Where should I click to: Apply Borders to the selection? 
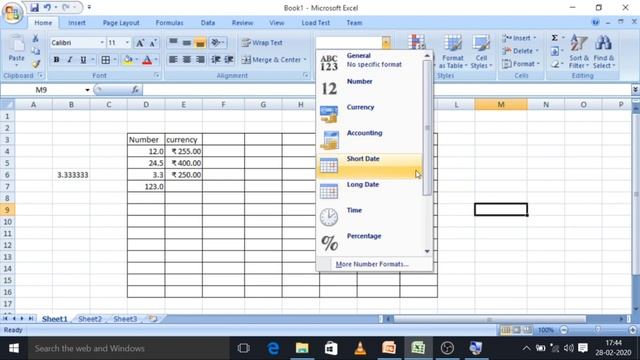tap(106, 60)
